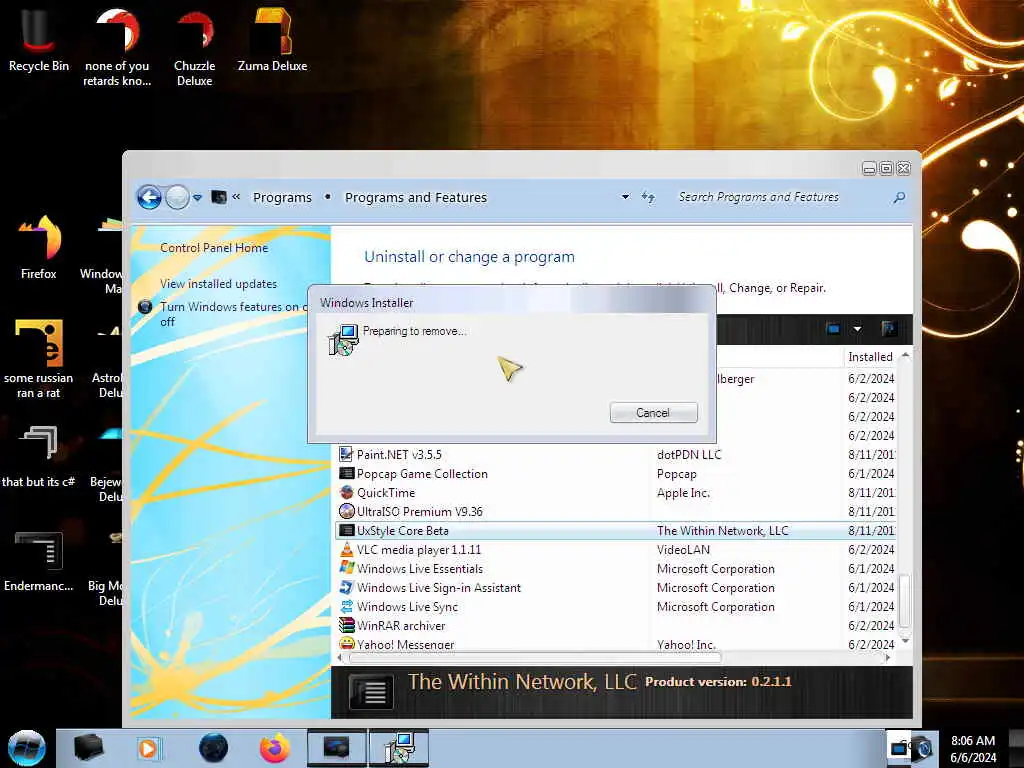The width and height of the screenshot is (1024, 768).
Task: Click The Within Network, LLC publisher cell
Action: pos(723,530)
